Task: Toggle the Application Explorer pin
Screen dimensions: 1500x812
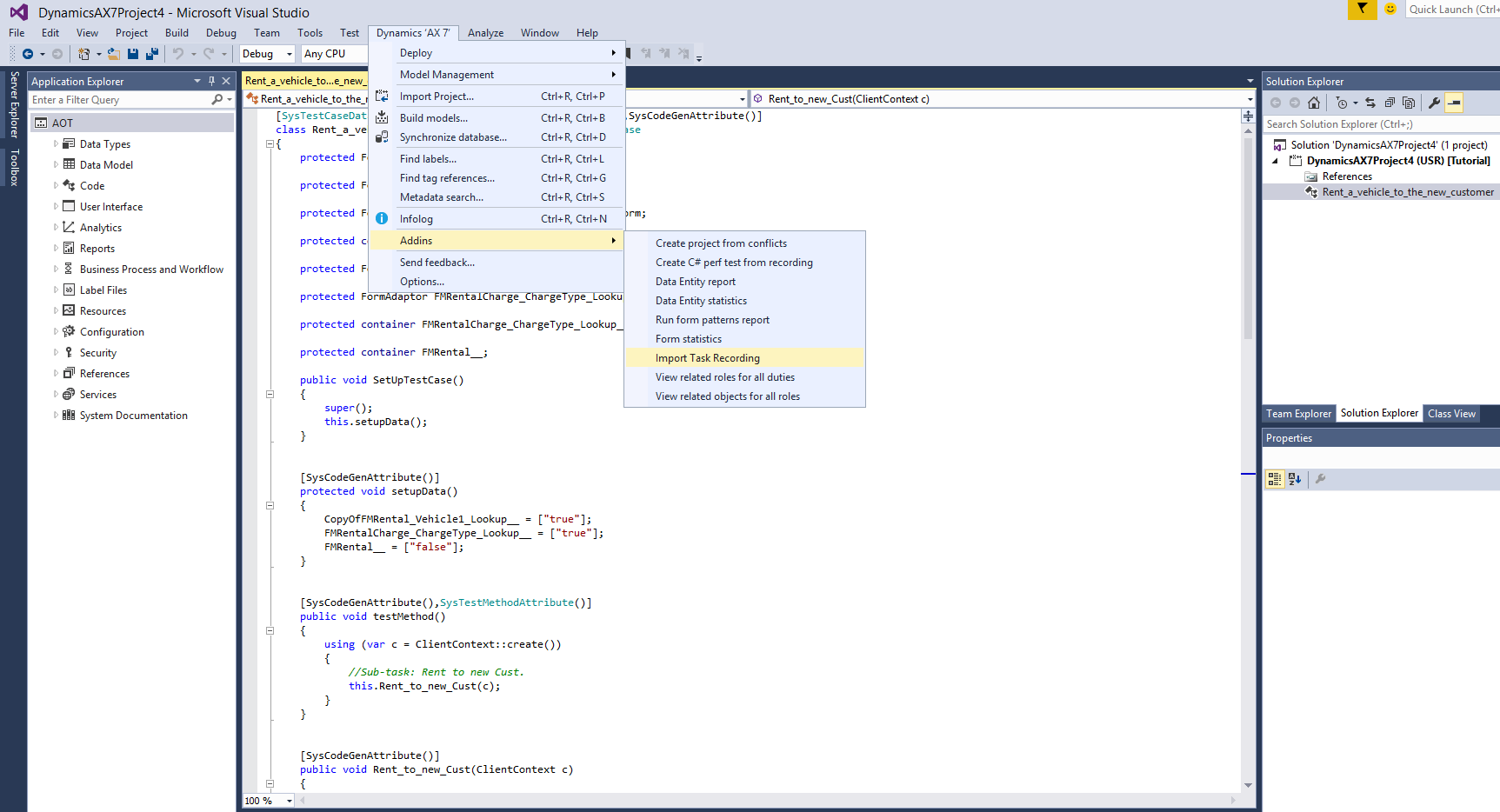Action: 210,81
